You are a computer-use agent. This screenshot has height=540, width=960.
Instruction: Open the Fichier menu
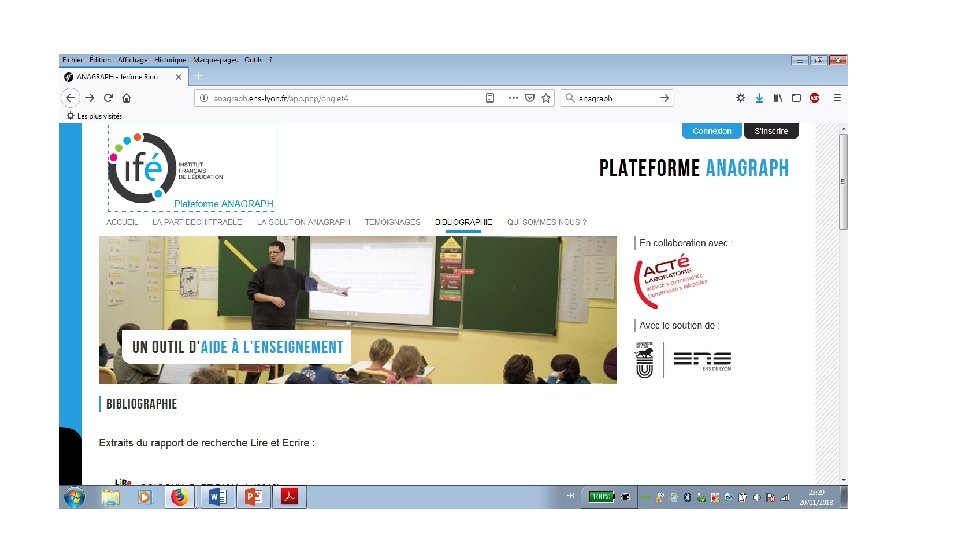pos(72,60)
